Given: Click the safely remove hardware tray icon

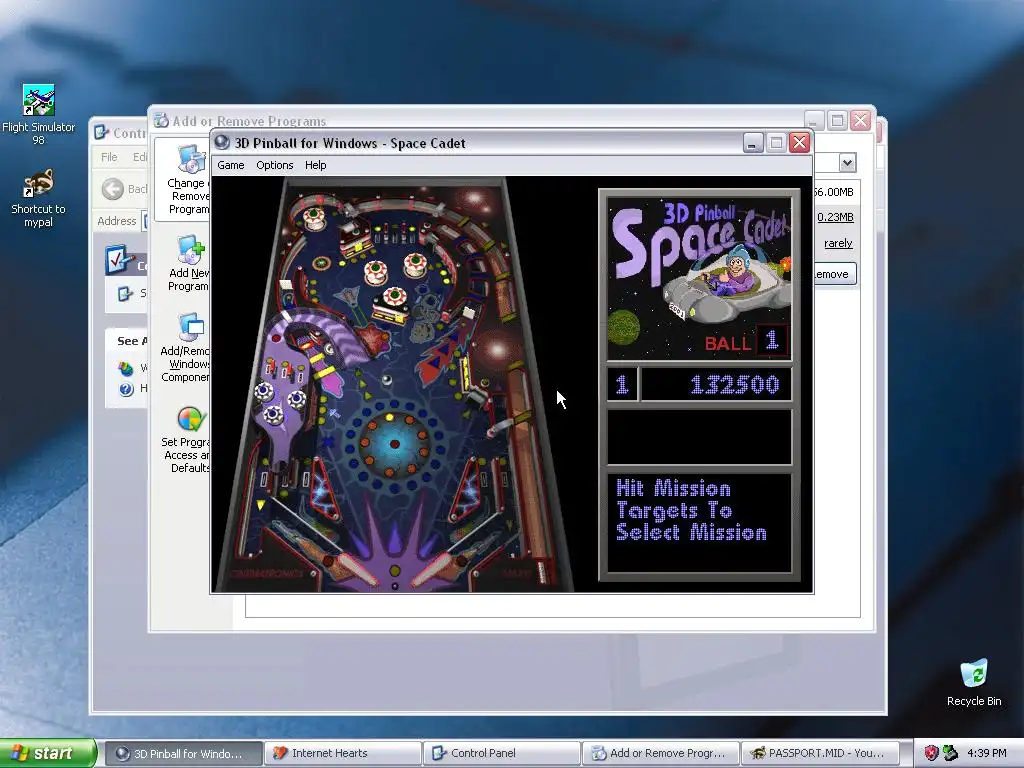Looking at the screenshot, I should (950, 753).
